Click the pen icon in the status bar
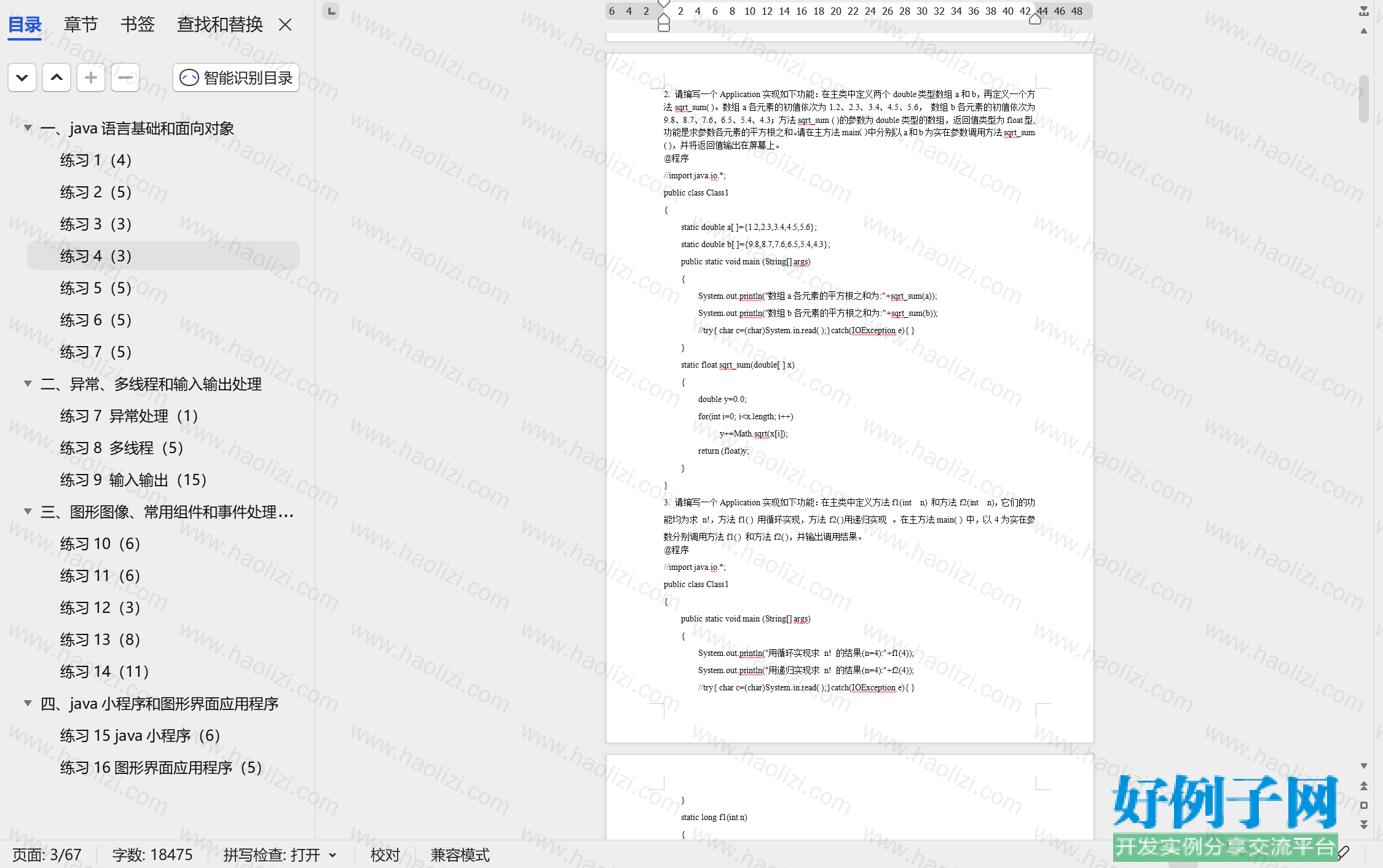Screen dimensions: 1383x868 (1344, 853)
